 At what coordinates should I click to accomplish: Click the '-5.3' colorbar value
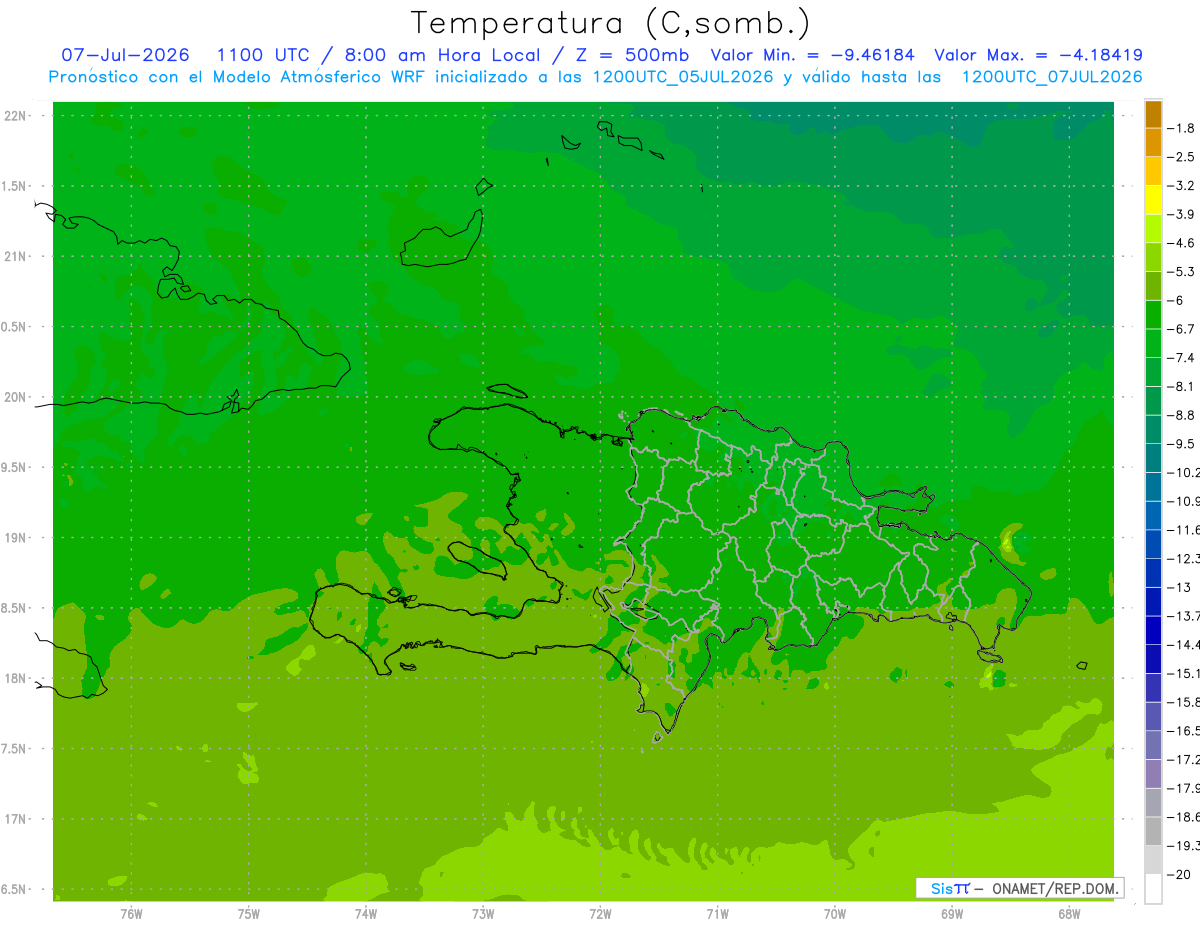(1182, 271)
